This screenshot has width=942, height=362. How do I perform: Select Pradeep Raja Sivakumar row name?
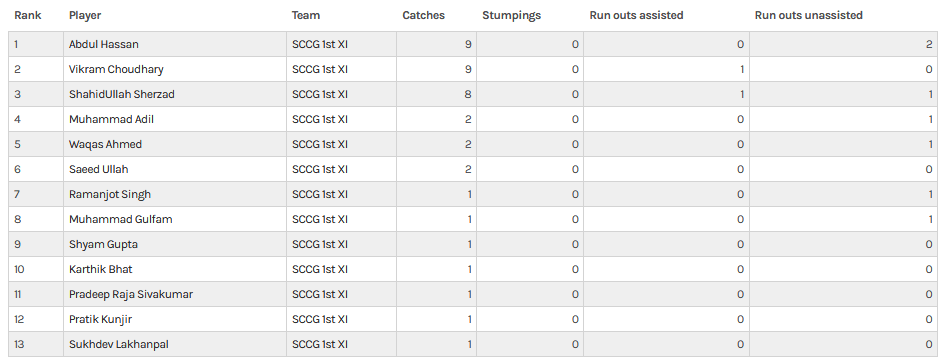pos(131,294)
